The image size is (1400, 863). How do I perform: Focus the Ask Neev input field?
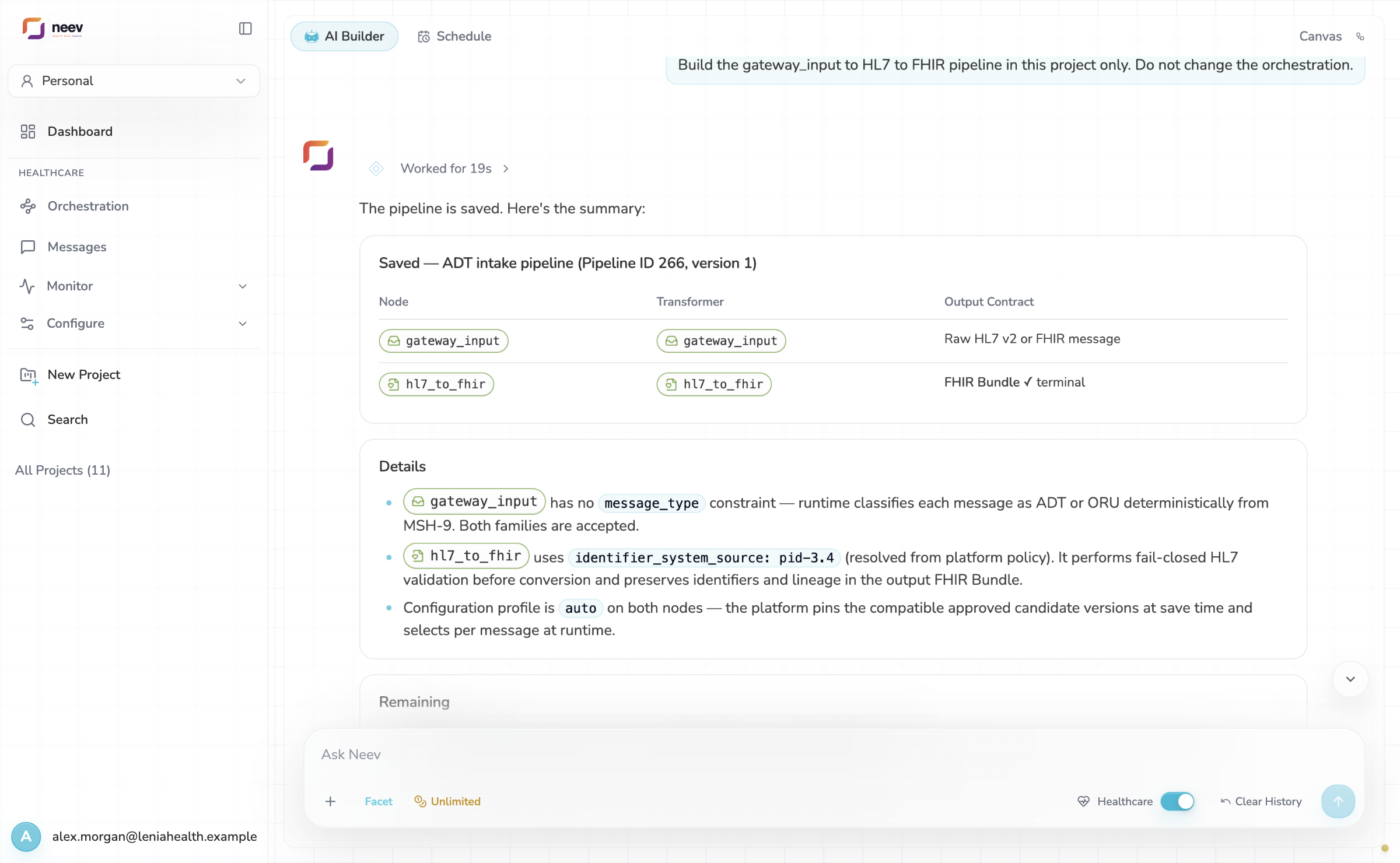click(834, 755)
